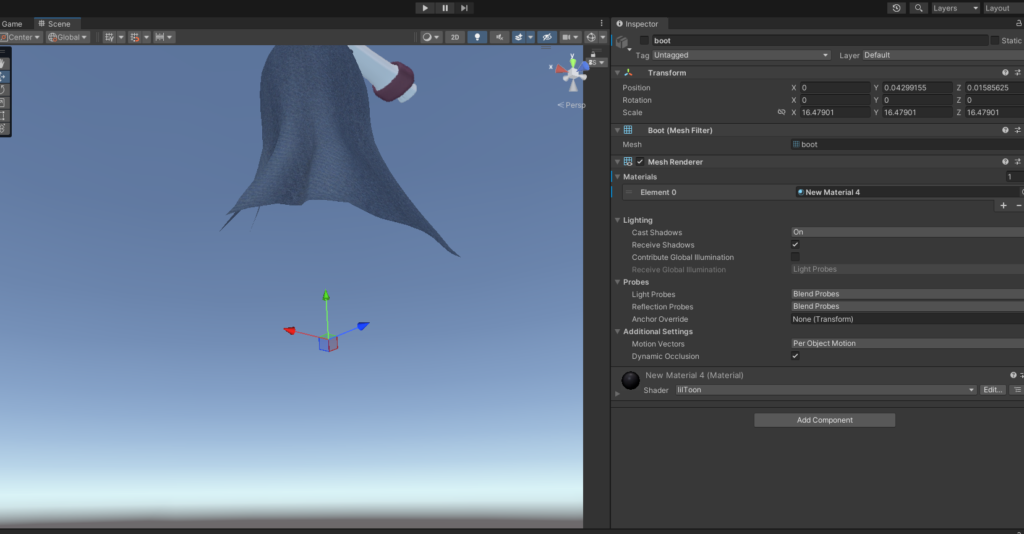Toggle 2D view mode in Scene

(454, 37)
